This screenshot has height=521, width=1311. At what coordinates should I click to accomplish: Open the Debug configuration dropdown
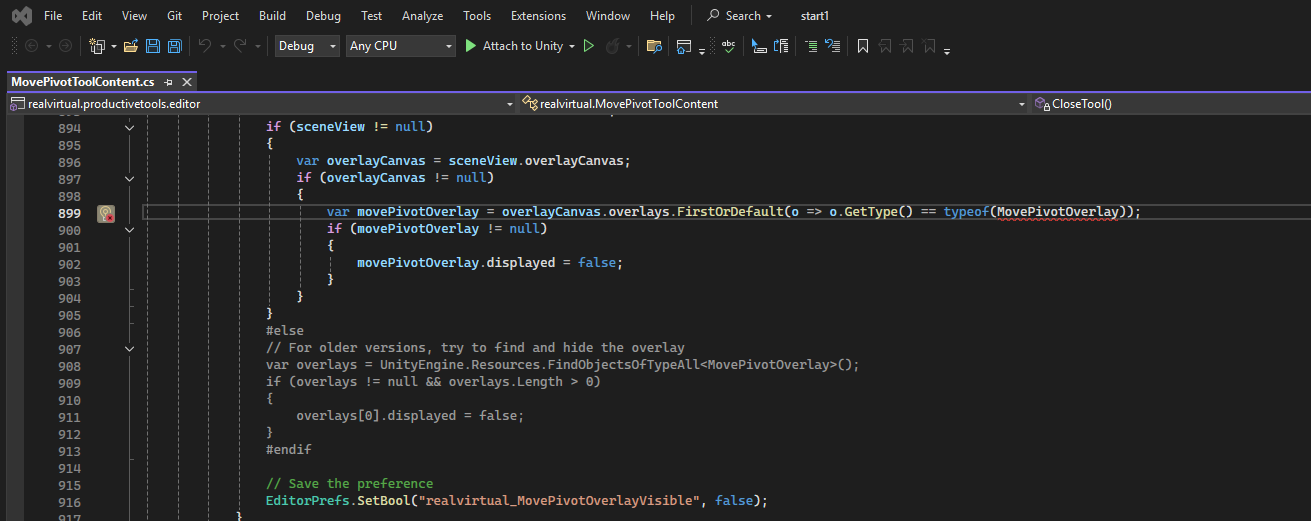[307, 46]
